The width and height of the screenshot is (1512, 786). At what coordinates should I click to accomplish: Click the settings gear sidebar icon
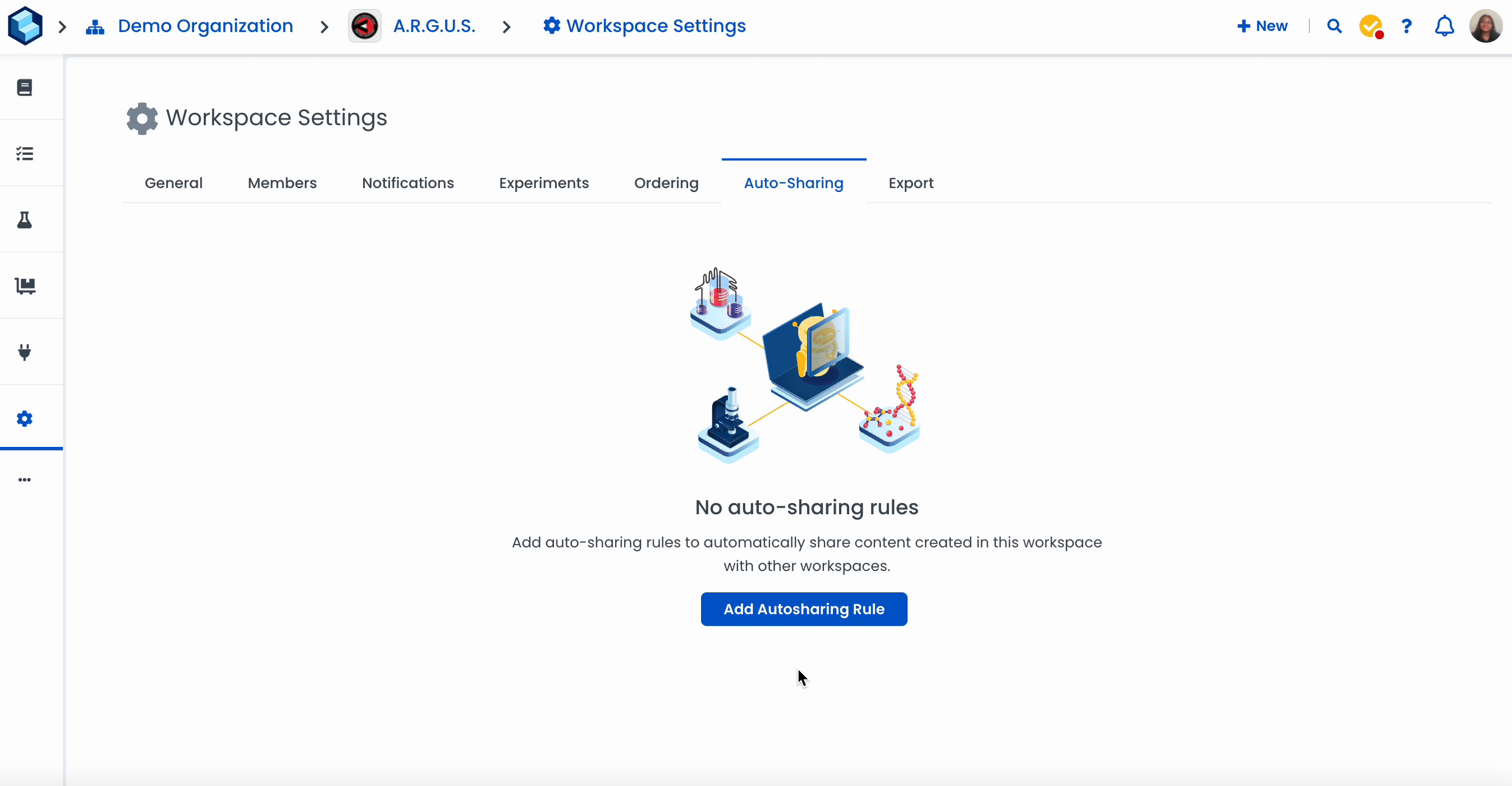pyautogui.click(x=25, y=418)
